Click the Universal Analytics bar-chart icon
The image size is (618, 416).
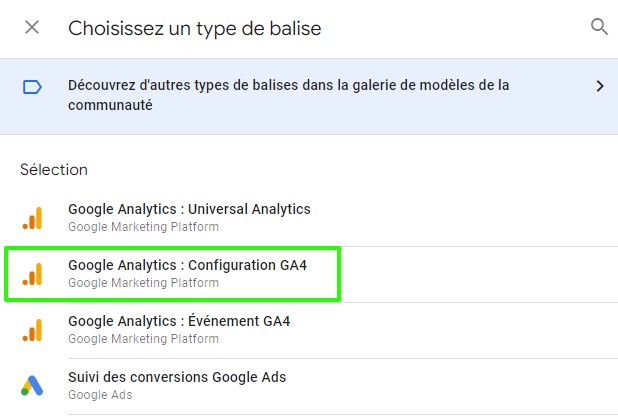click(32, 218)
